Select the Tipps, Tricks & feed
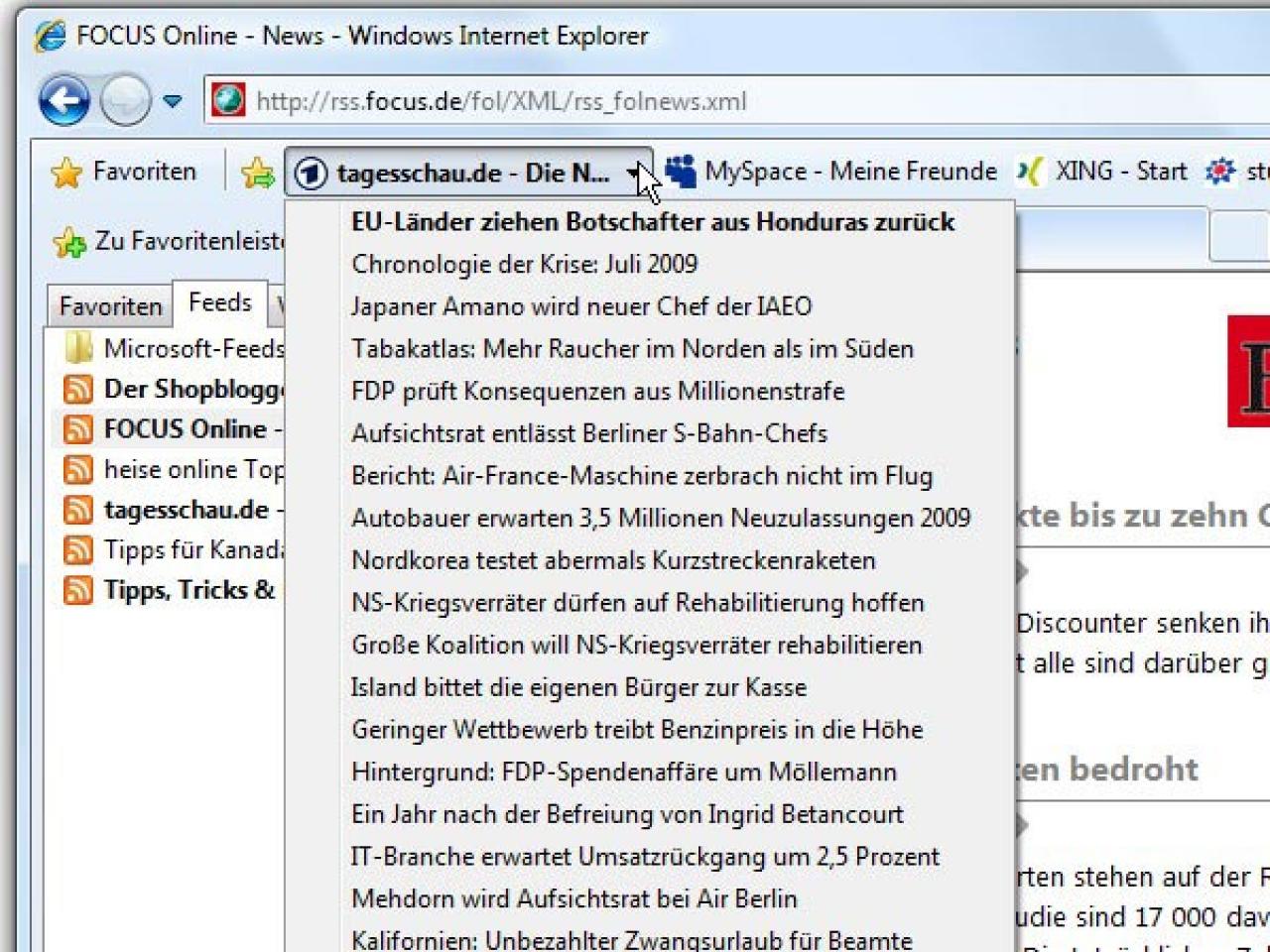The width and height of the screenshot is (1270, 952). pos(173,590)
